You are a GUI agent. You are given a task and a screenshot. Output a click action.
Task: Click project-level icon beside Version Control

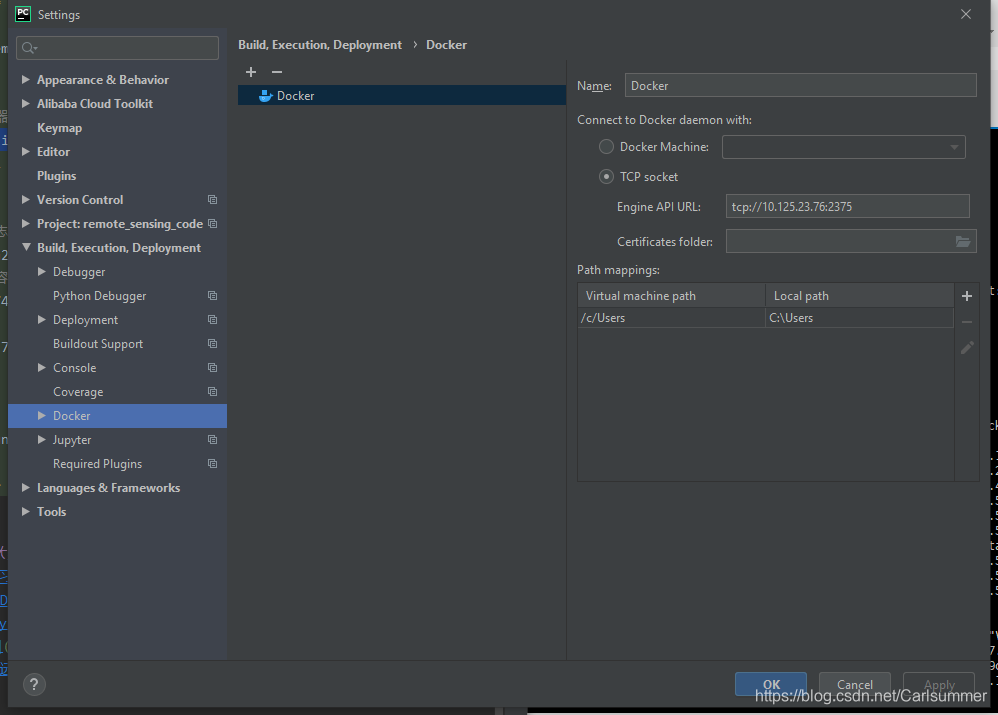click(x=213, y=200)
